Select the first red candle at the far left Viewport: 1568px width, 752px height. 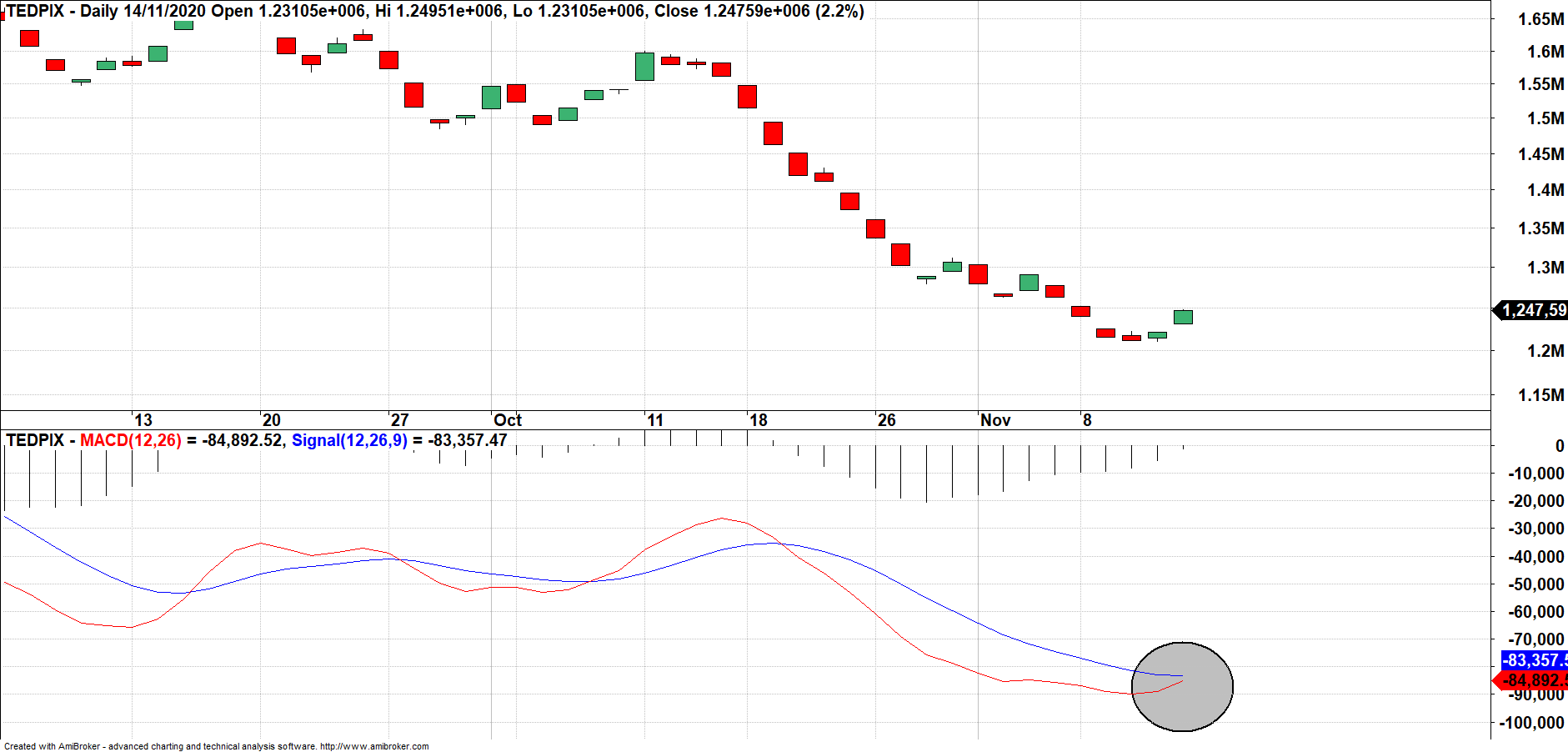tap(29, 38)
